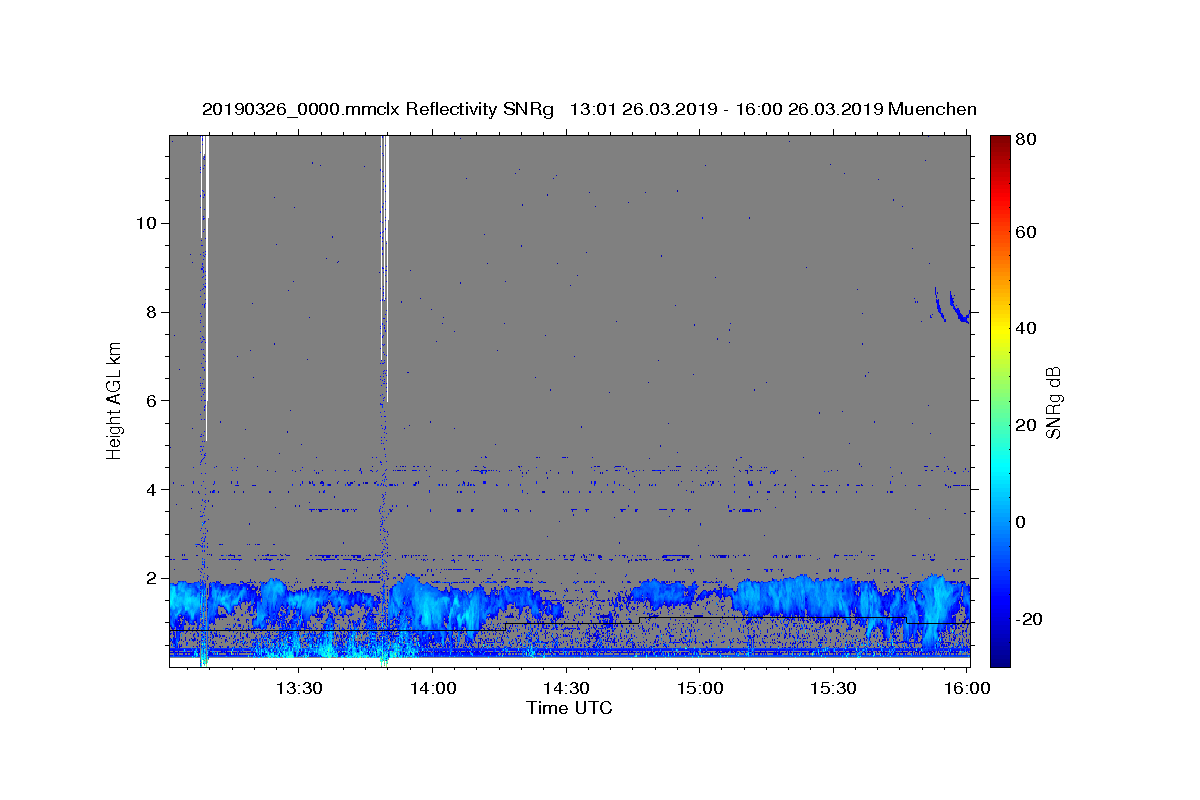Image resolution: width=1200 pixels, height=800 pixels.
Task: Click the 13:30 time tick label
Action: (298, 689)
